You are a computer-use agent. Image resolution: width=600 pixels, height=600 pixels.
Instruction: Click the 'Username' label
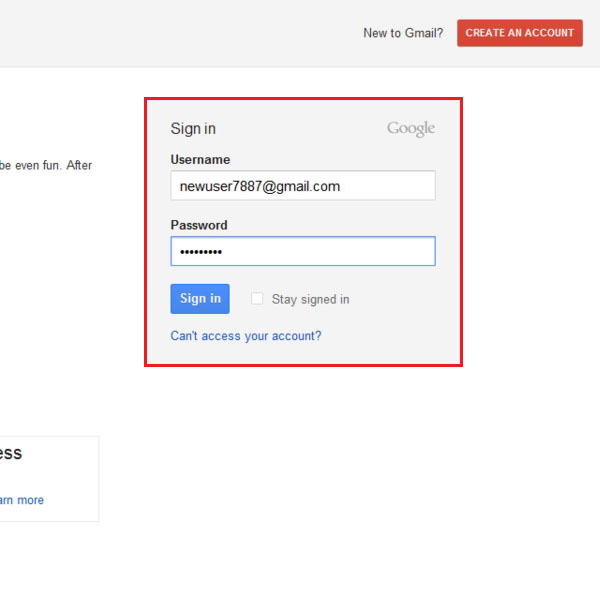[x=200, y=160]
